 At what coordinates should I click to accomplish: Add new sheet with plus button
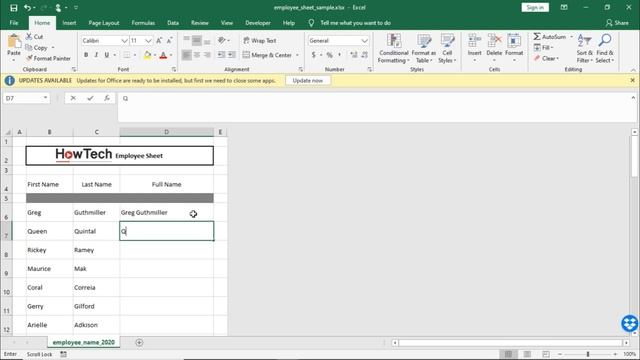point(139,342)
